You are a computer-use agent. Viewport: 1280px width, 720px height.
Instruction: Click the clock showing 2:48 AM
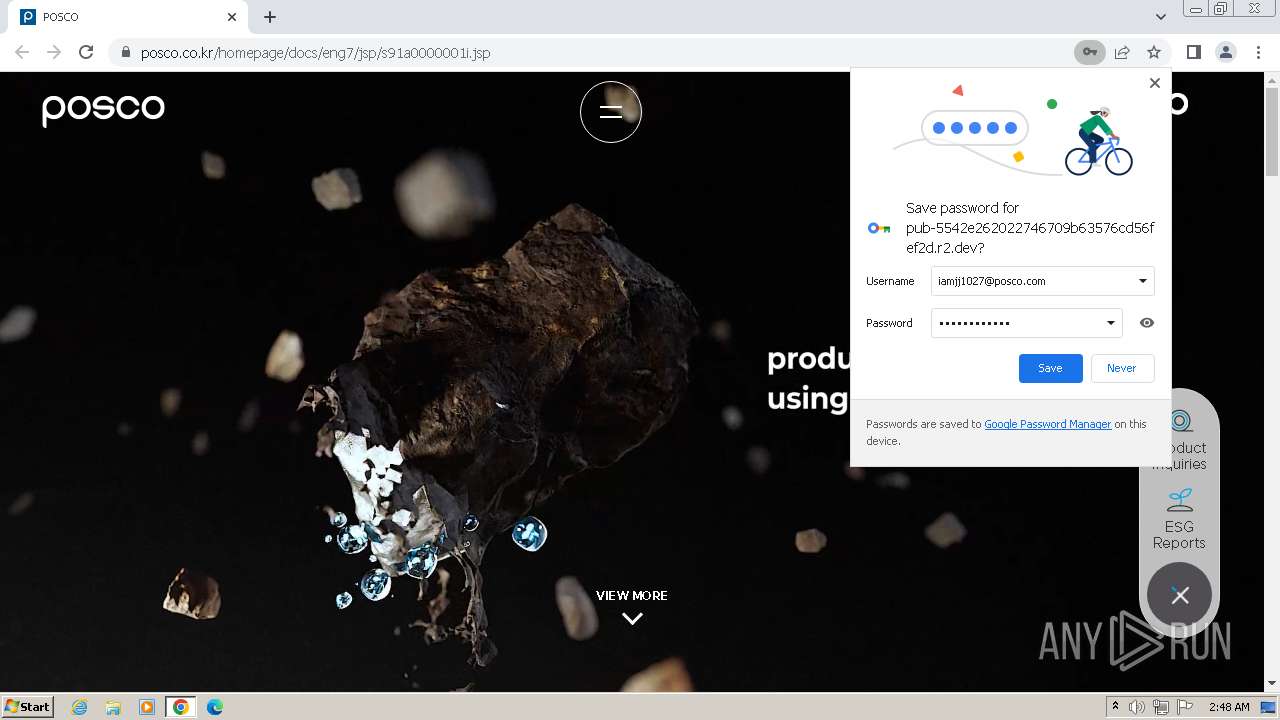[1229, 707]
